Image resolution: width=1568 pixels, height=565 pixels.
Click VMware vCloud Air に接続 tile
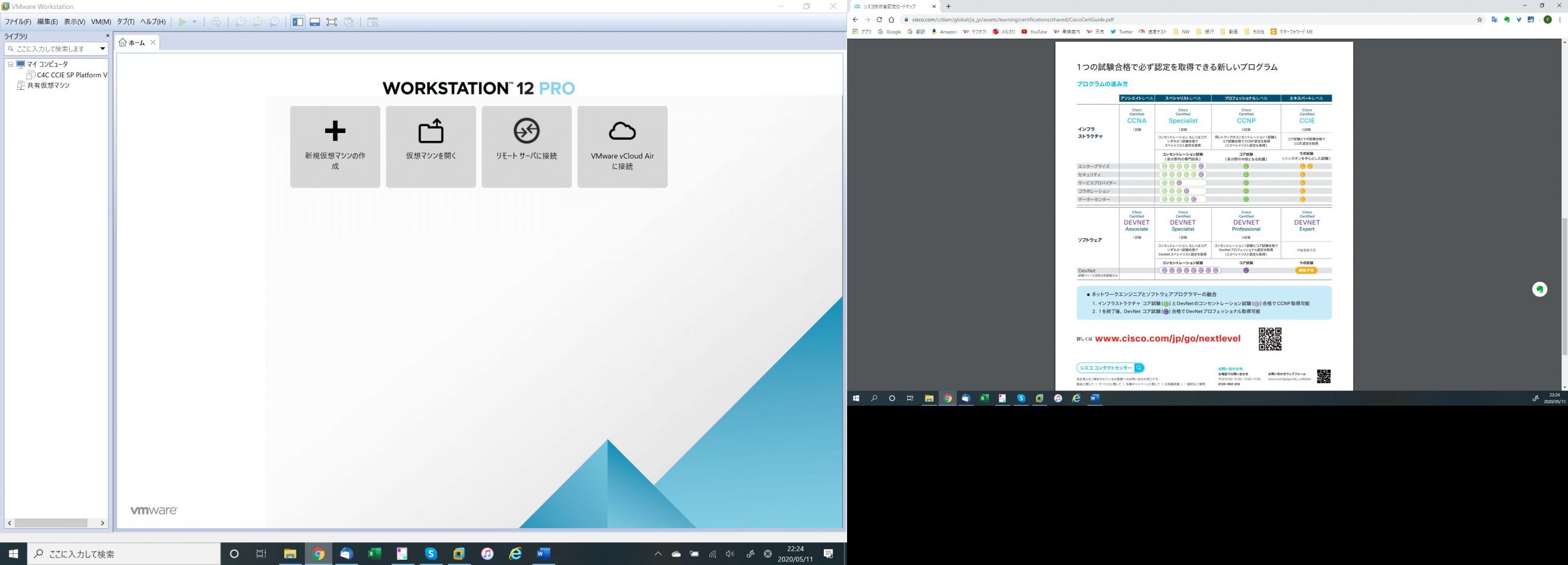pos(622,146)
